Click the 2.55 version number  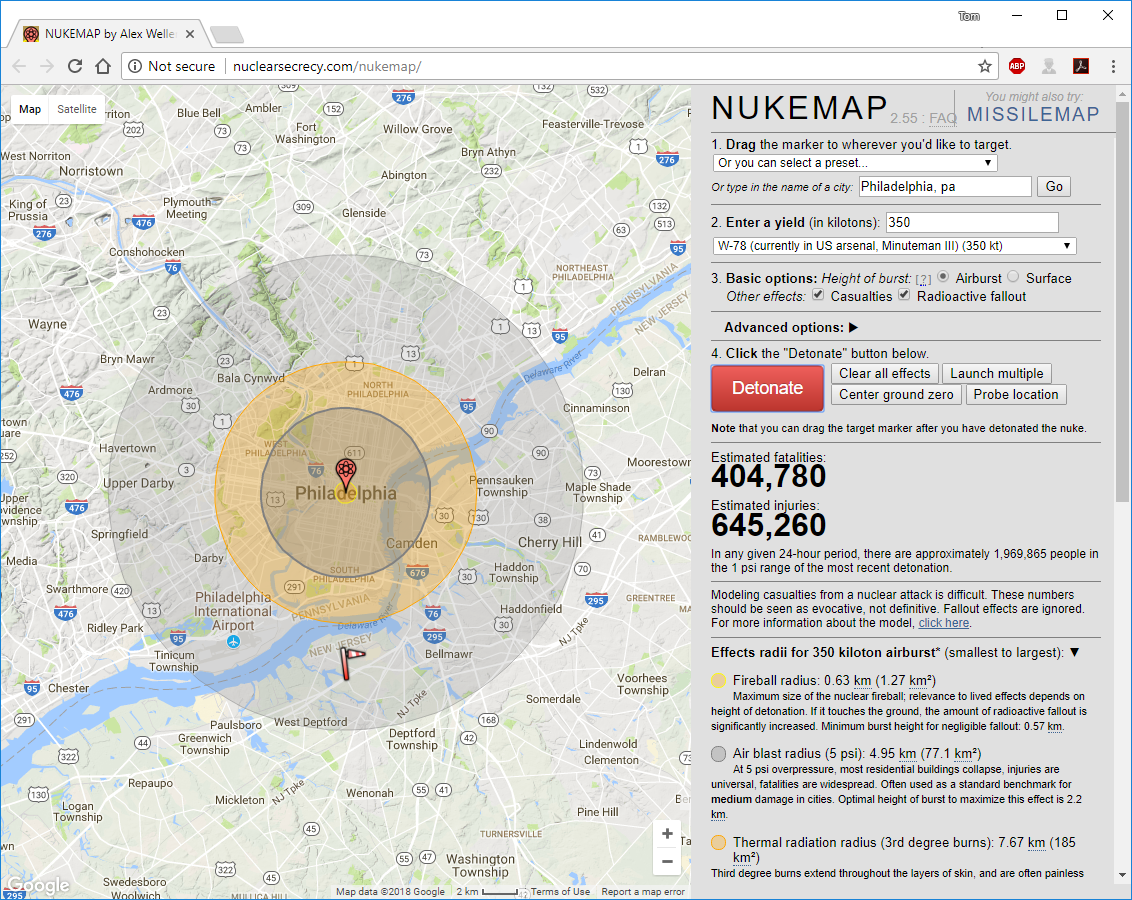click(x=904, y=118)
